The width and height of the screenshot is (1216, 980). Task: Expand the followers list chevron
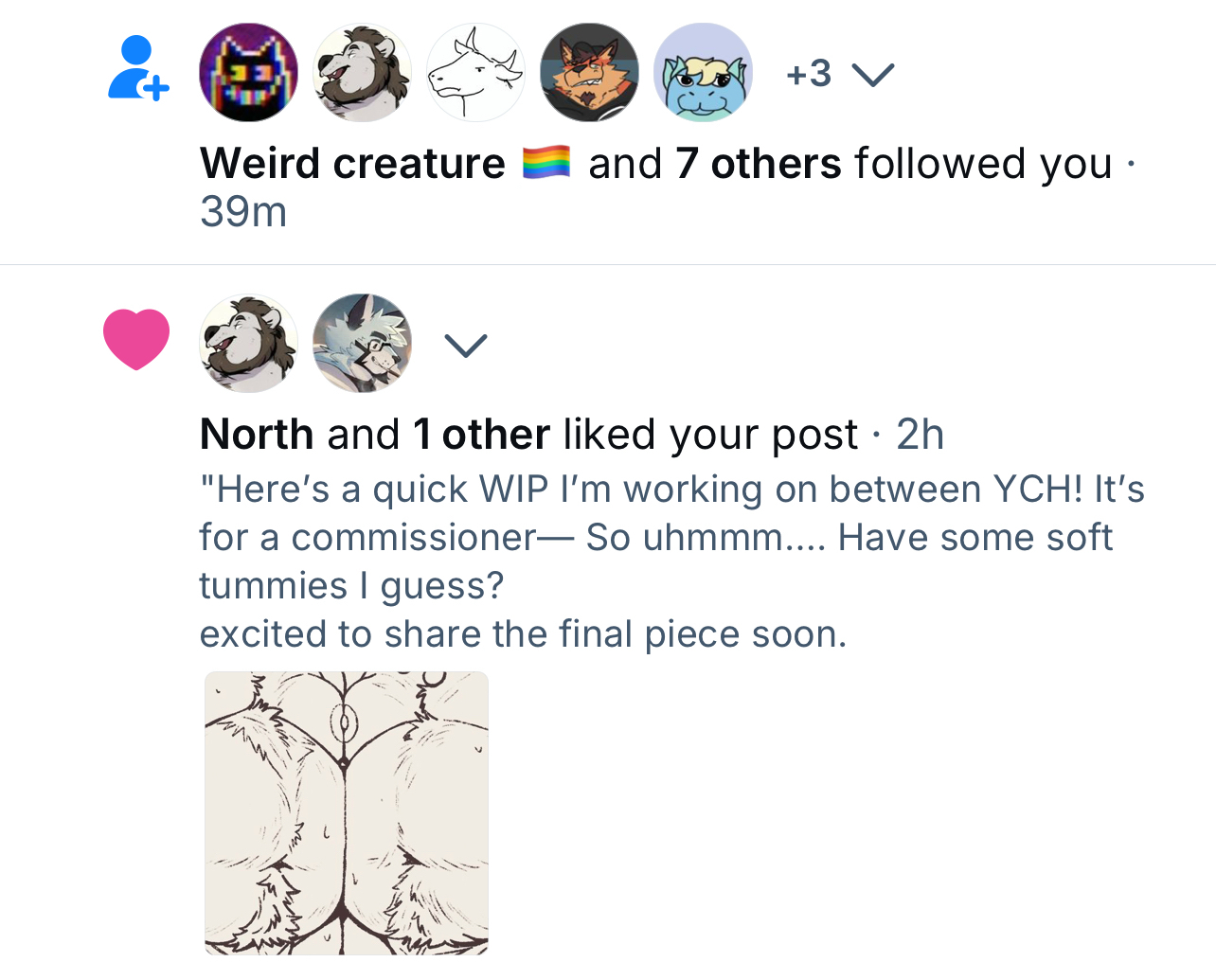click(872, 74)
